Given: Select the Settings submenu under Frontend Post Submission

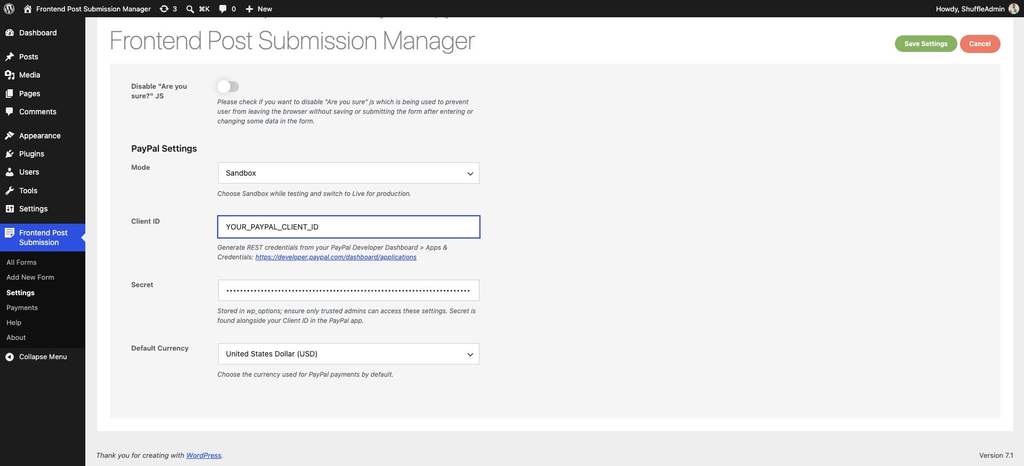Looking at the screenshot, I should [20, 293].
